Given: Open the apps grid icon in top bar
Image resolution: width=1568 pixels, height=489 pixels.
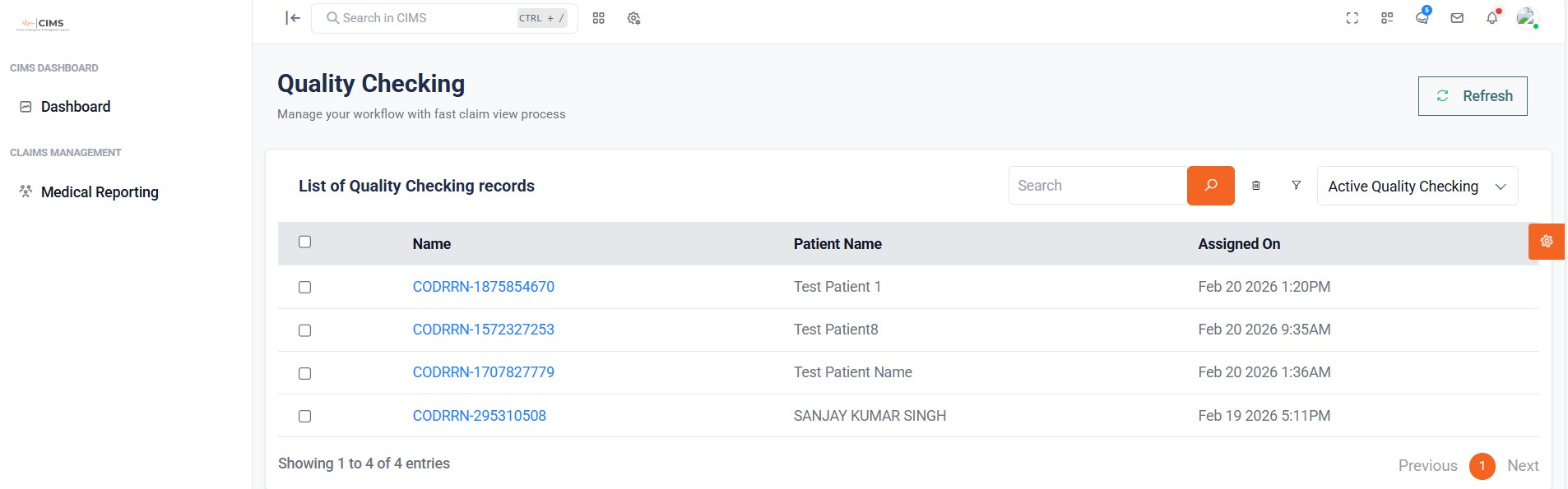Looking at the screenshot, I should pos(598,18).
